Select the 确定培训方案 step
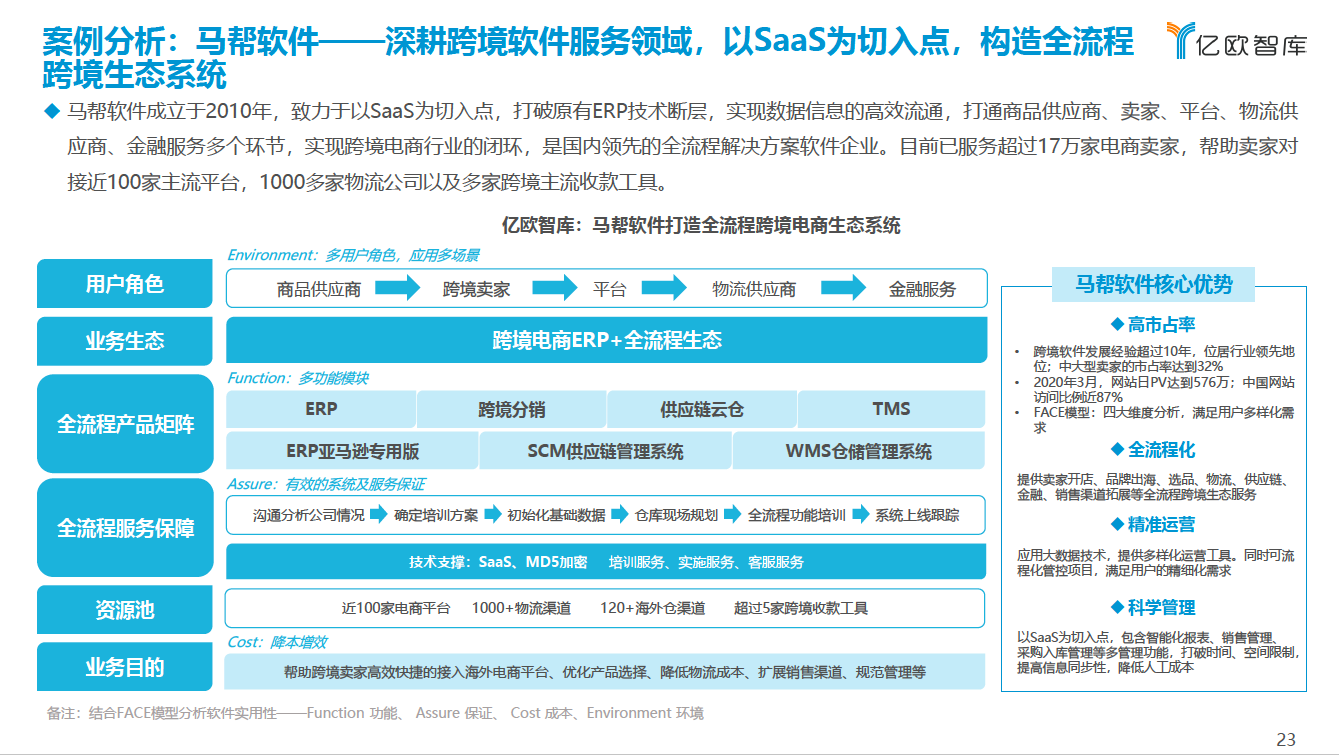 coord(436,516)
